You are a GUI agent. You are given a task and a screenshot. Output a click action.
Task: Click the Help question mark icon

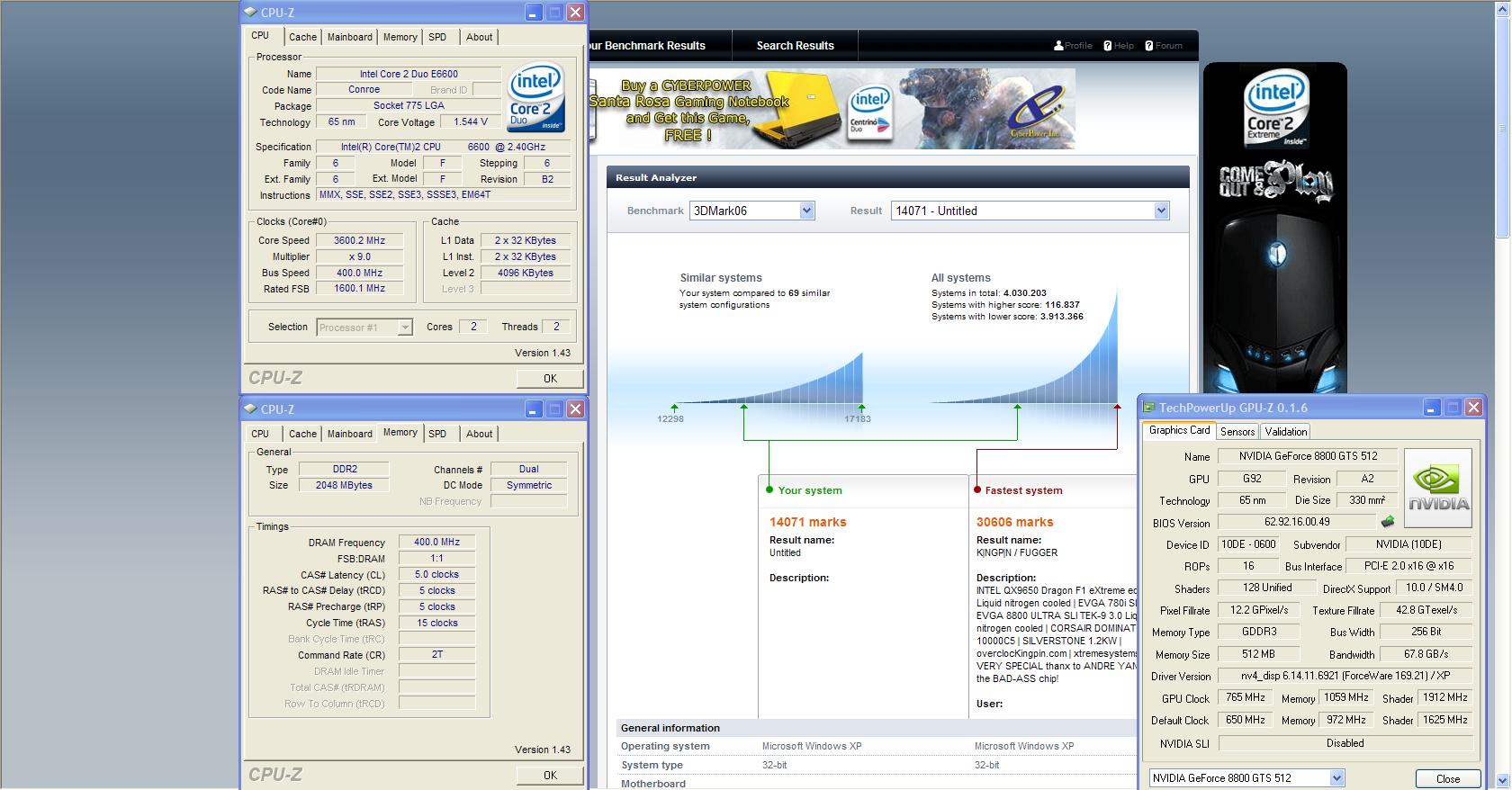[1108, 46]
